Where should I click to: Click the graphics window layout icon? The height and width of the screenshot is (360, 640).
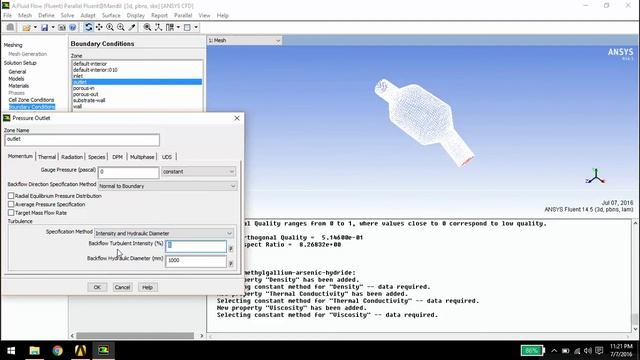(x=187, y=27)
